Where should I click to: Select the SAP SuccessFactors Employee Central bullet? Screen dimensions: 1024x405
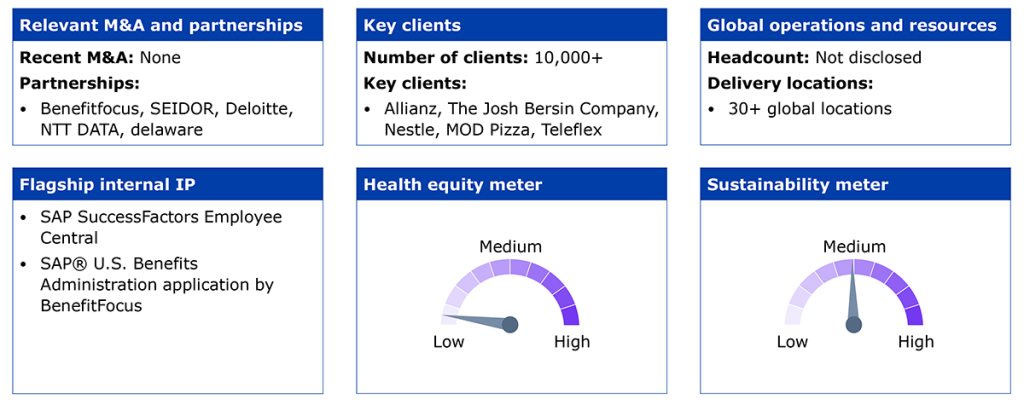point(152,226)
